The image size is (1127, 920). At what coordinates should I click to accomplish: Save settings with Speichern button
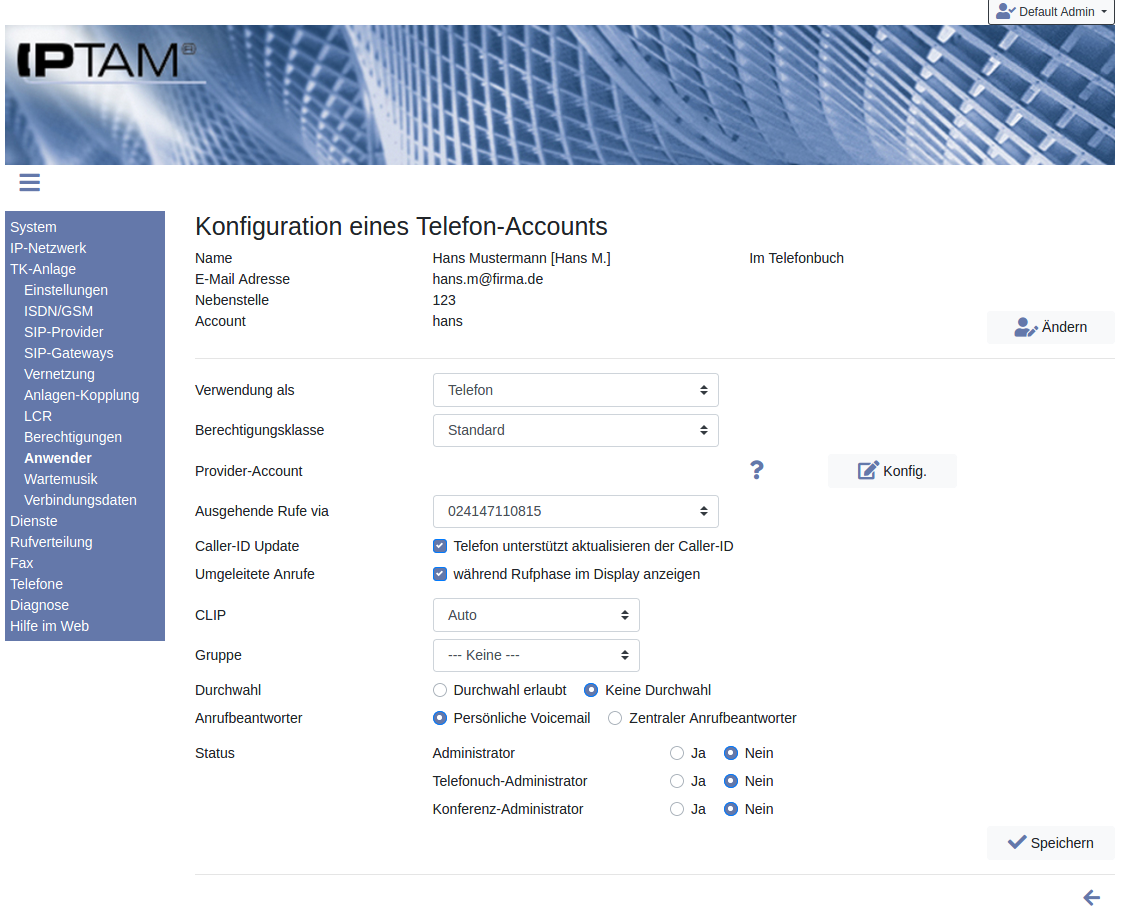click(x=1050, y=843)
